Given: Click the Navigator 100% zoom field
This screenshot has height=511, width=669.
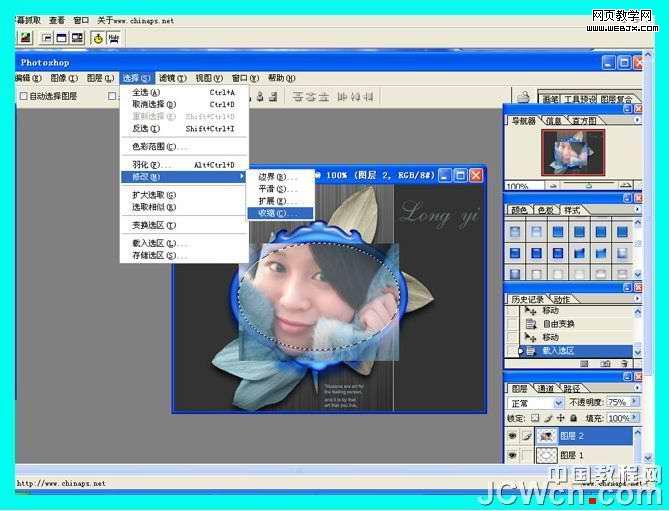Looking at the screenshot, I should [x=524, y=186].
